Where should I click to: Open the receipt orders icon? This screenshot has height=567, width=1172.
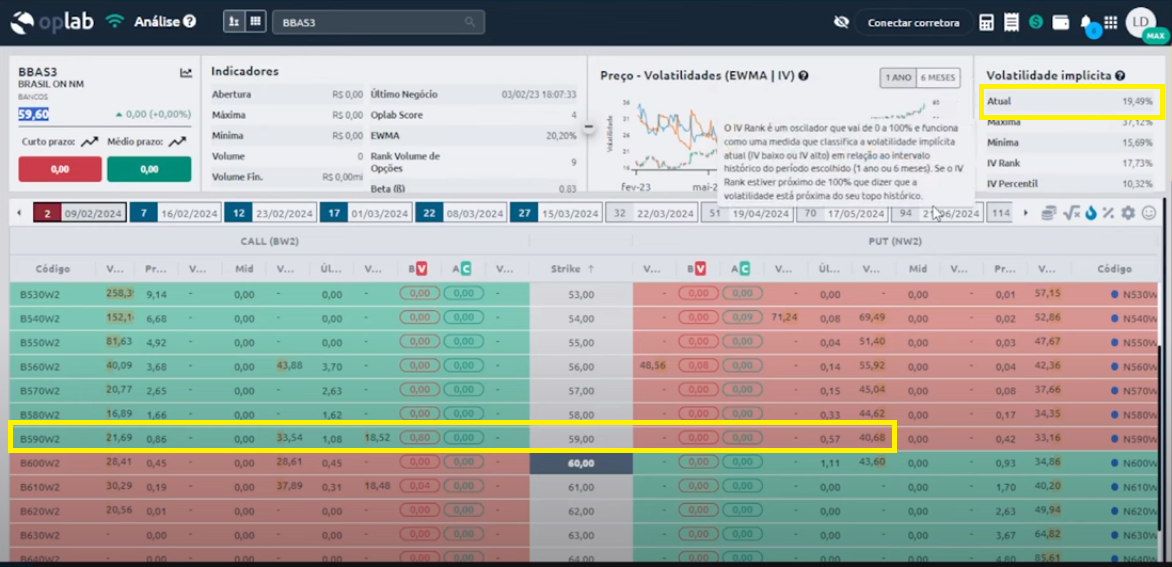coord(1011,22)
